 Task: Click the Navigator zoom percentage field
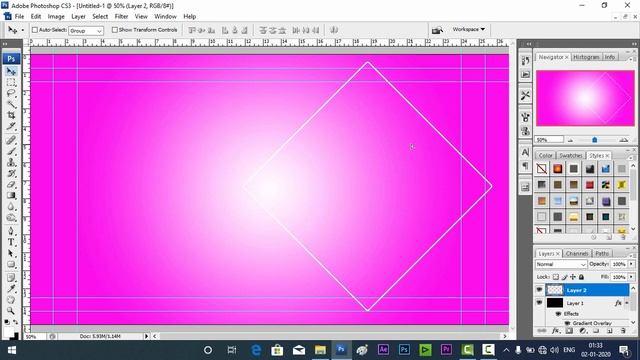coord(549,140)
